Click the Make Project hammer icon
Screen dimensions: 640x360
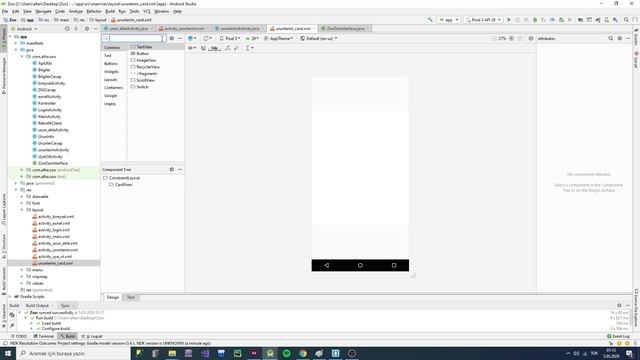pyautogui.click(x=430, y=20)
